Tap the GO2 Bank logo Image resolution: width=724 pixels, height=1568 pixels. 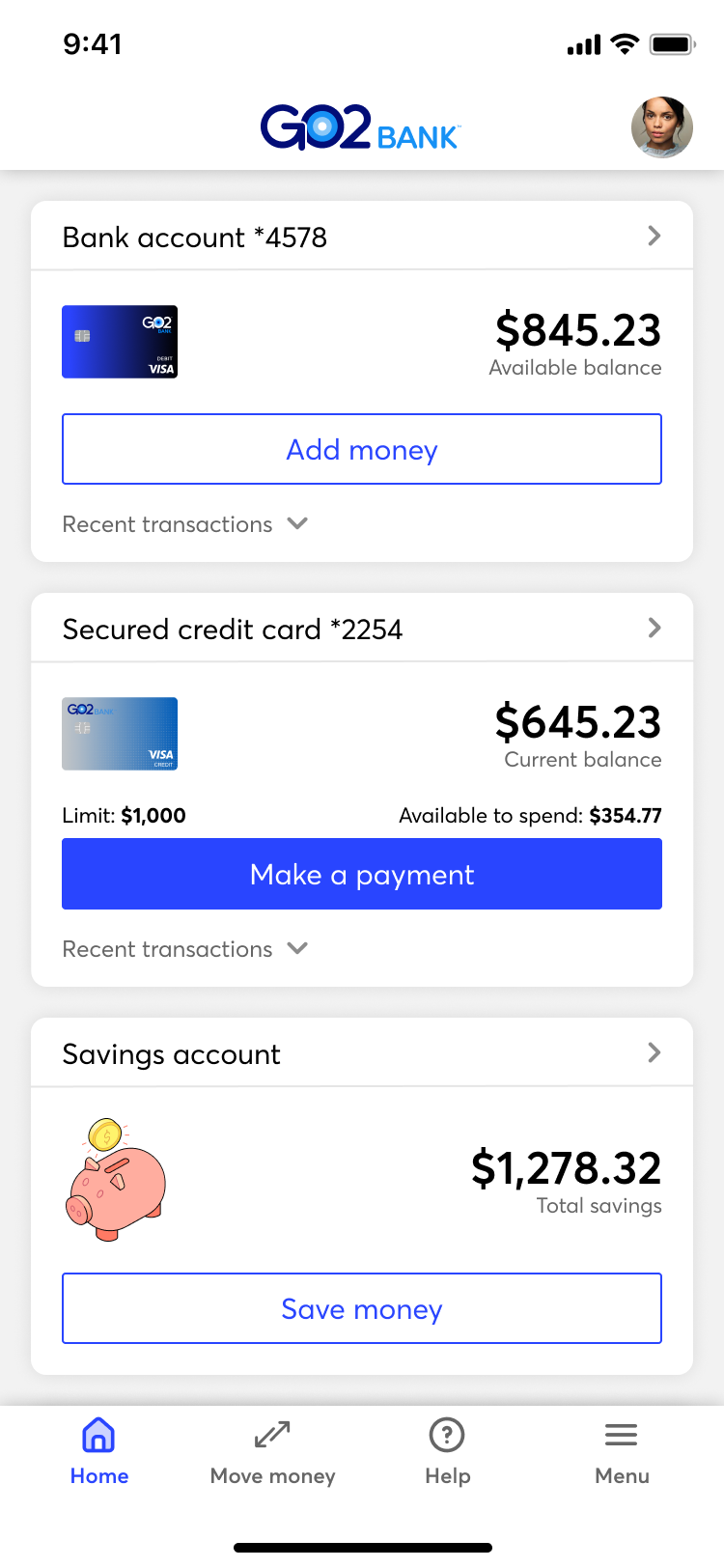359,128
